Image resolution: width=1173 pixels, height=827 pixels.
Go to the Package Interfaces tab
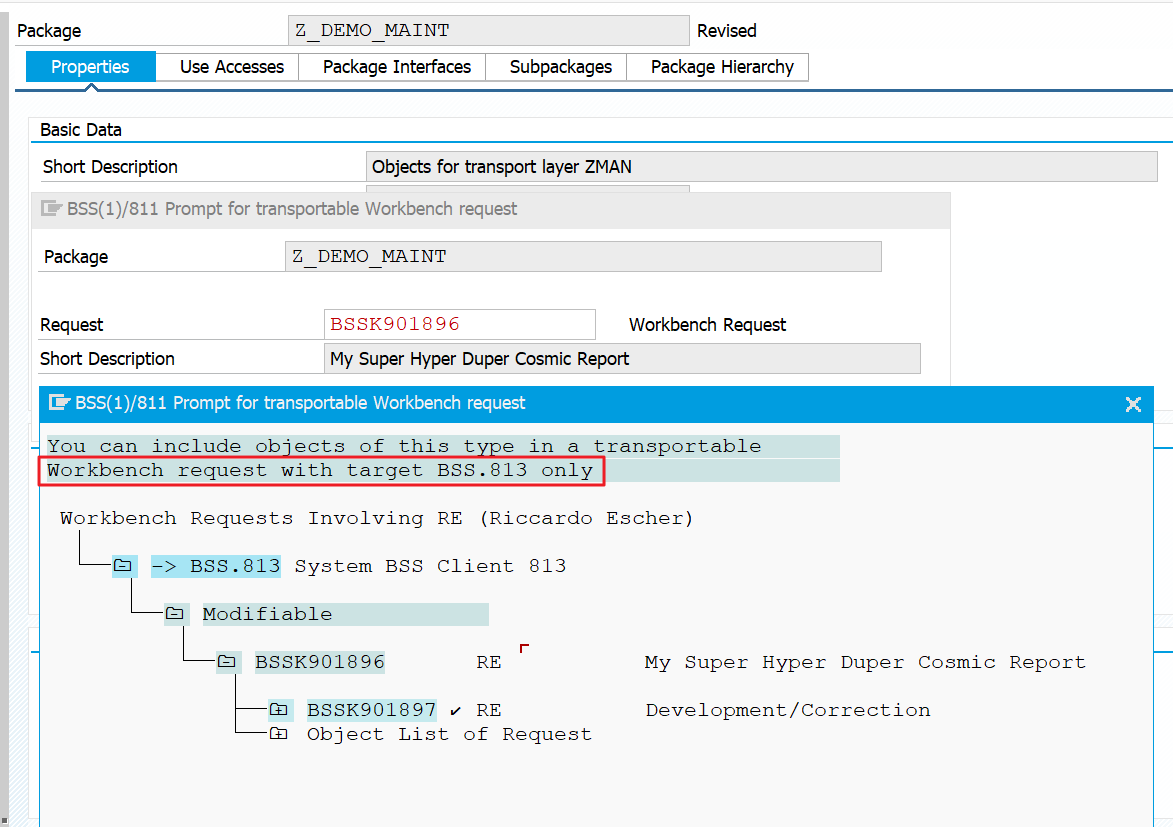396,67
